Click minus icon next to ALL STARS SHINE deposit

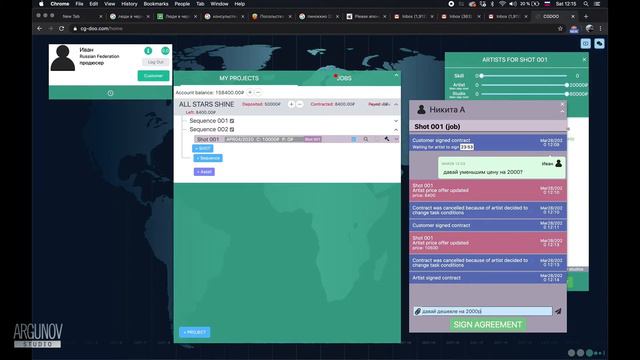pos(300,104)
